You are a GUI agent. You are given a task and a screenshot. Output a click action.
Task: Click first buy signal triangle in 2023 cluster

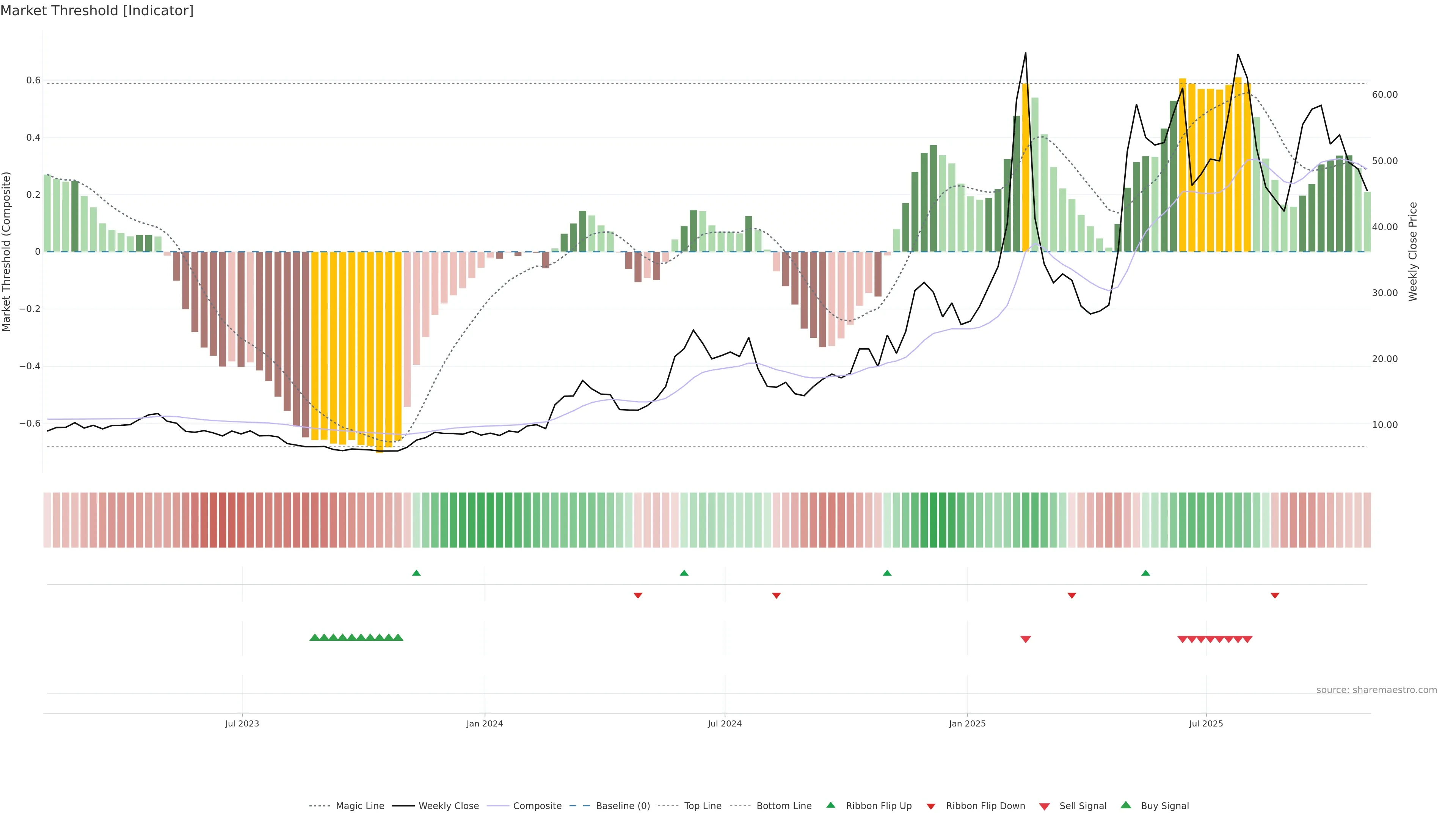pos(315,637)
